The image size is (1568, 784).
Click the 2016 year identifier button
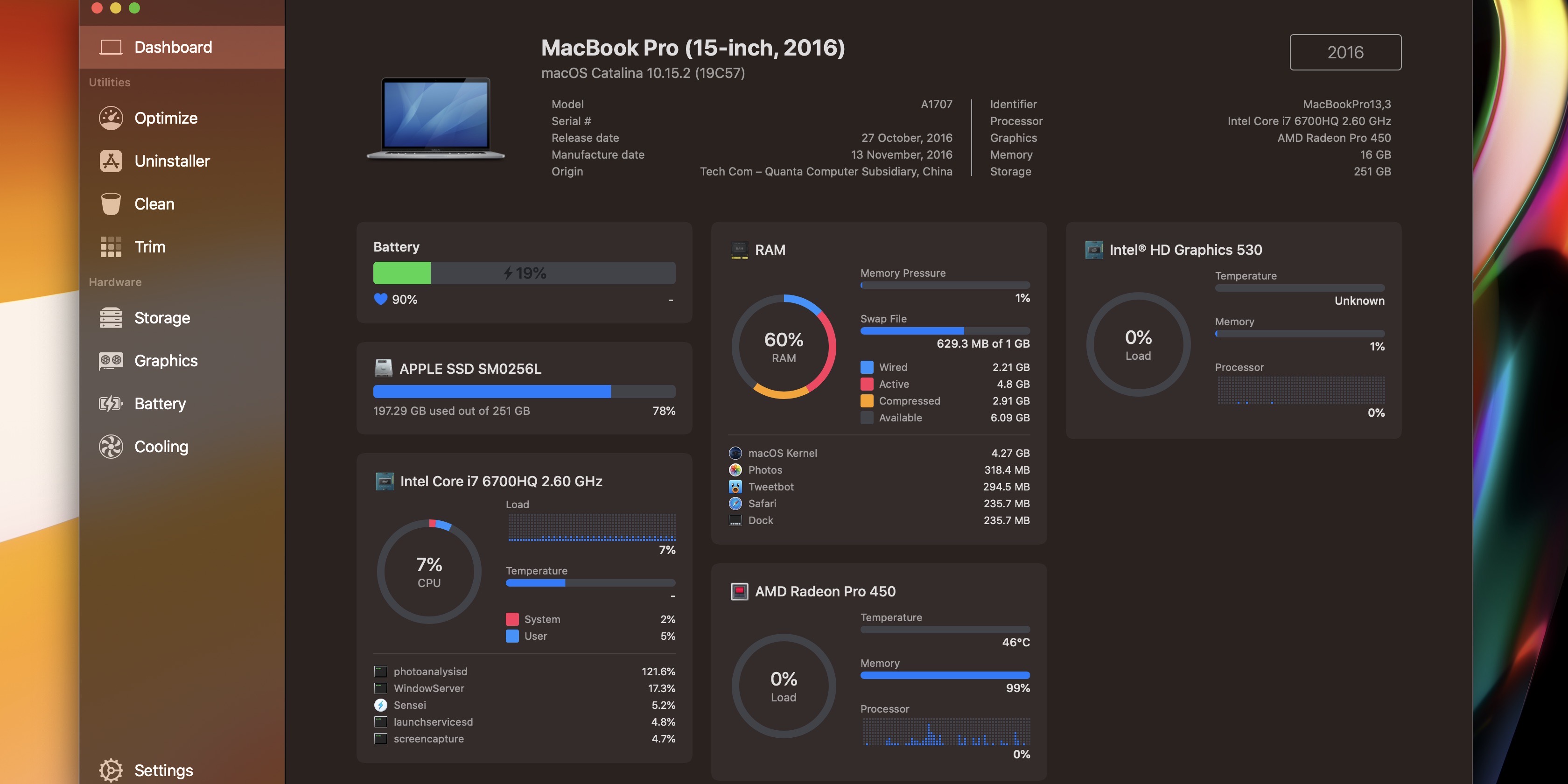1345,51
